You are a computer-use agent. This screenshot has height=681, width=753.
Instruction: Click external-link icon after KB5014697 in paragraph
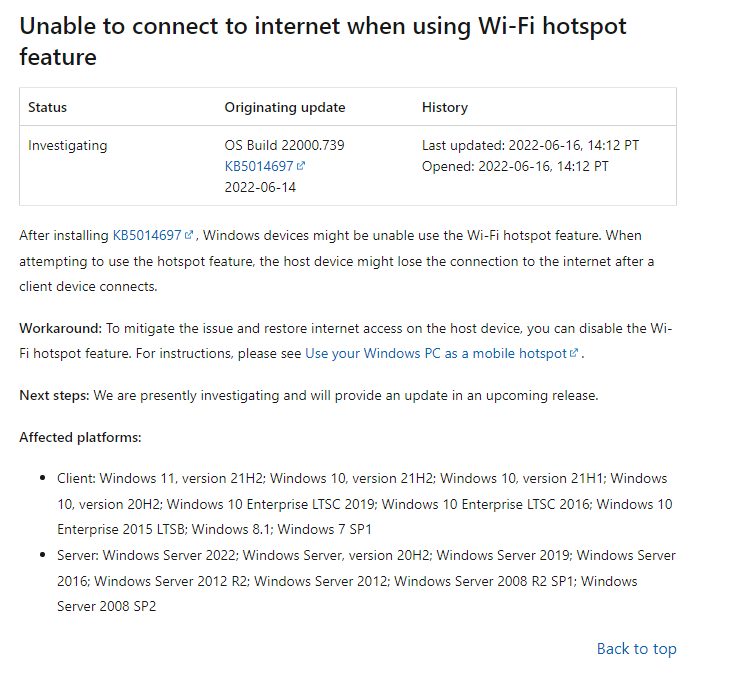pos(189,236)
